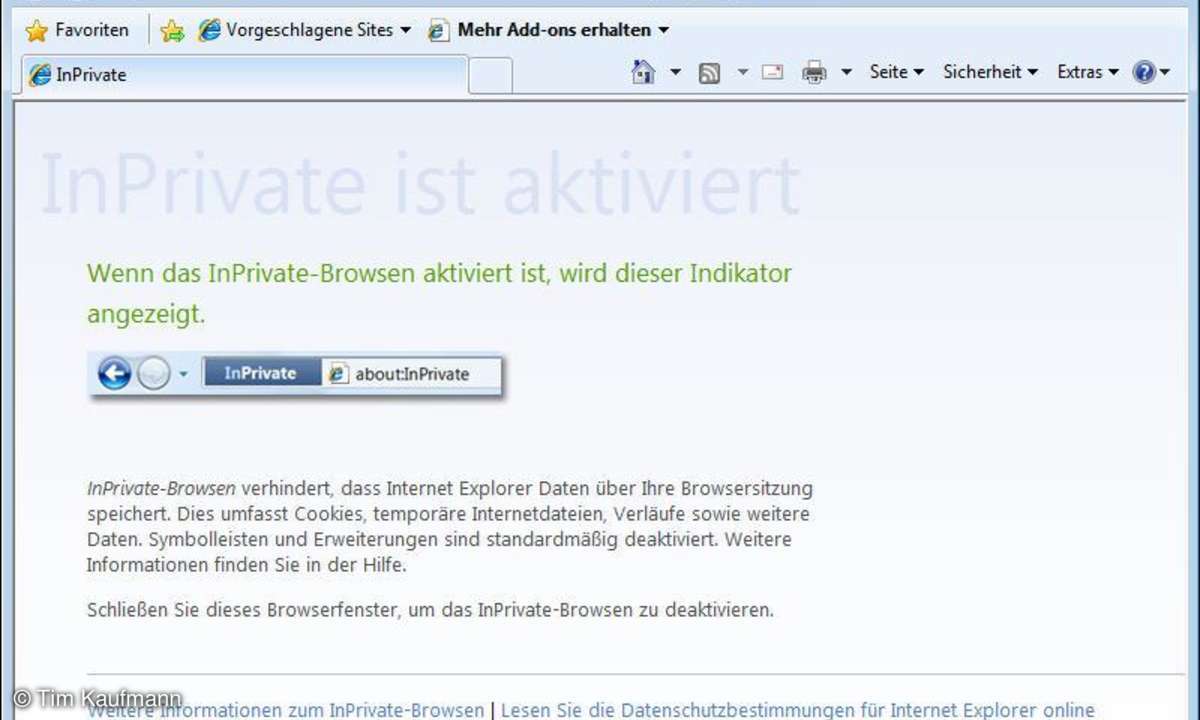Screen dimensions: 1200x720
Task: Print the page with printer icon
Action: pos(815,72)
